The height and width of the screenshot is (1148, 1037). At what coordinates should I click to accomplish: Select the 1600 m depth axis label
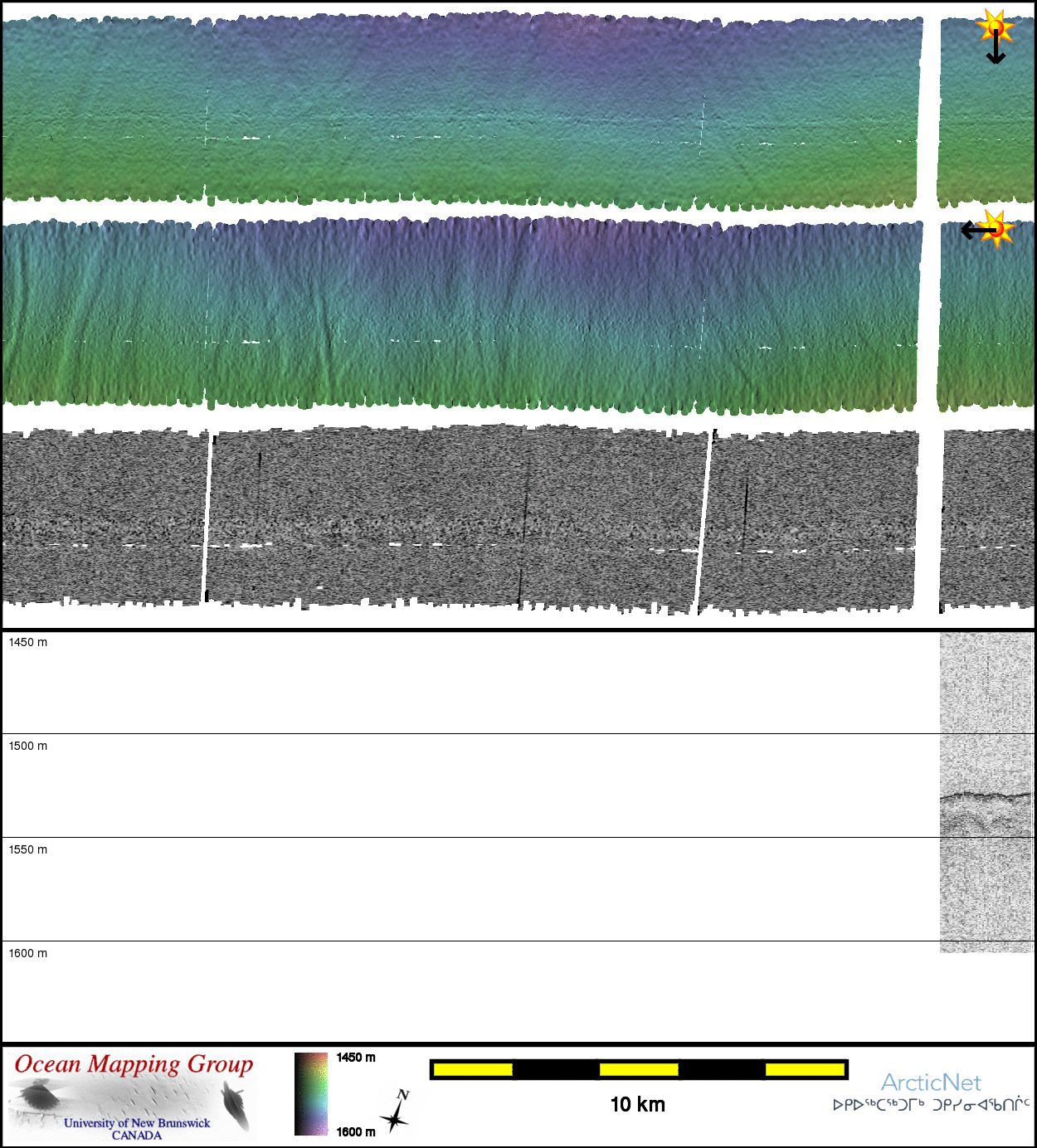[28, 953]
